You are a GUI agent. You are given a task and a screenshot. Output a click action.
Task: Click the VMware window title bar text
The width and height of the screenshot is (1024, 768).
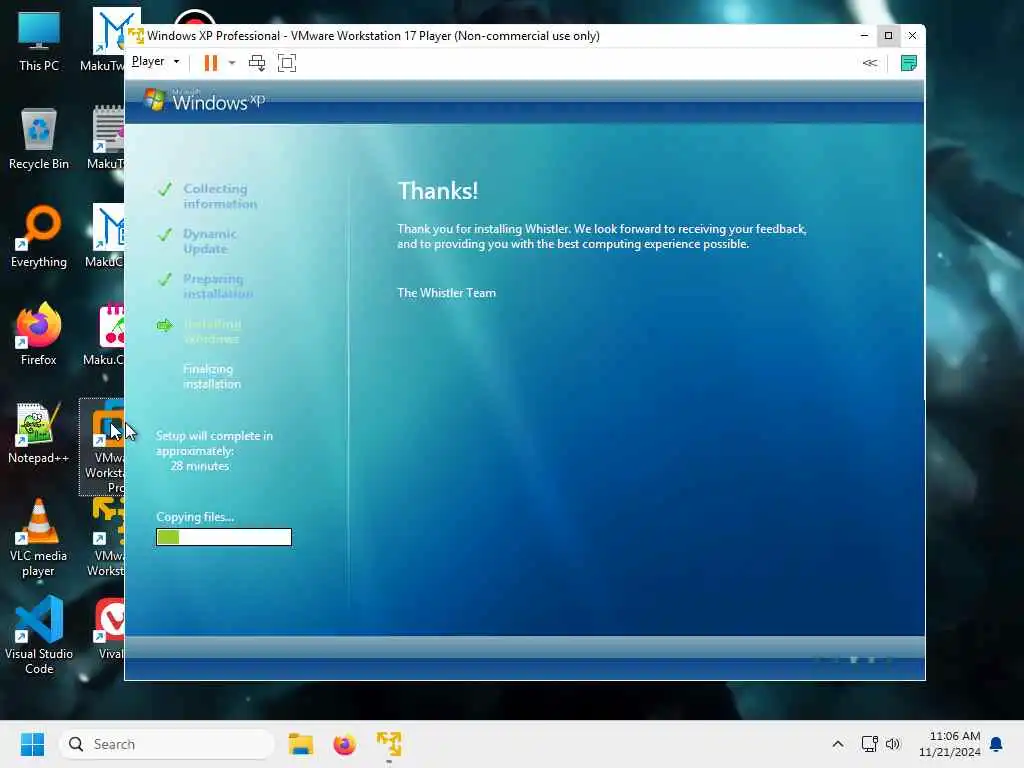(373, 36)
